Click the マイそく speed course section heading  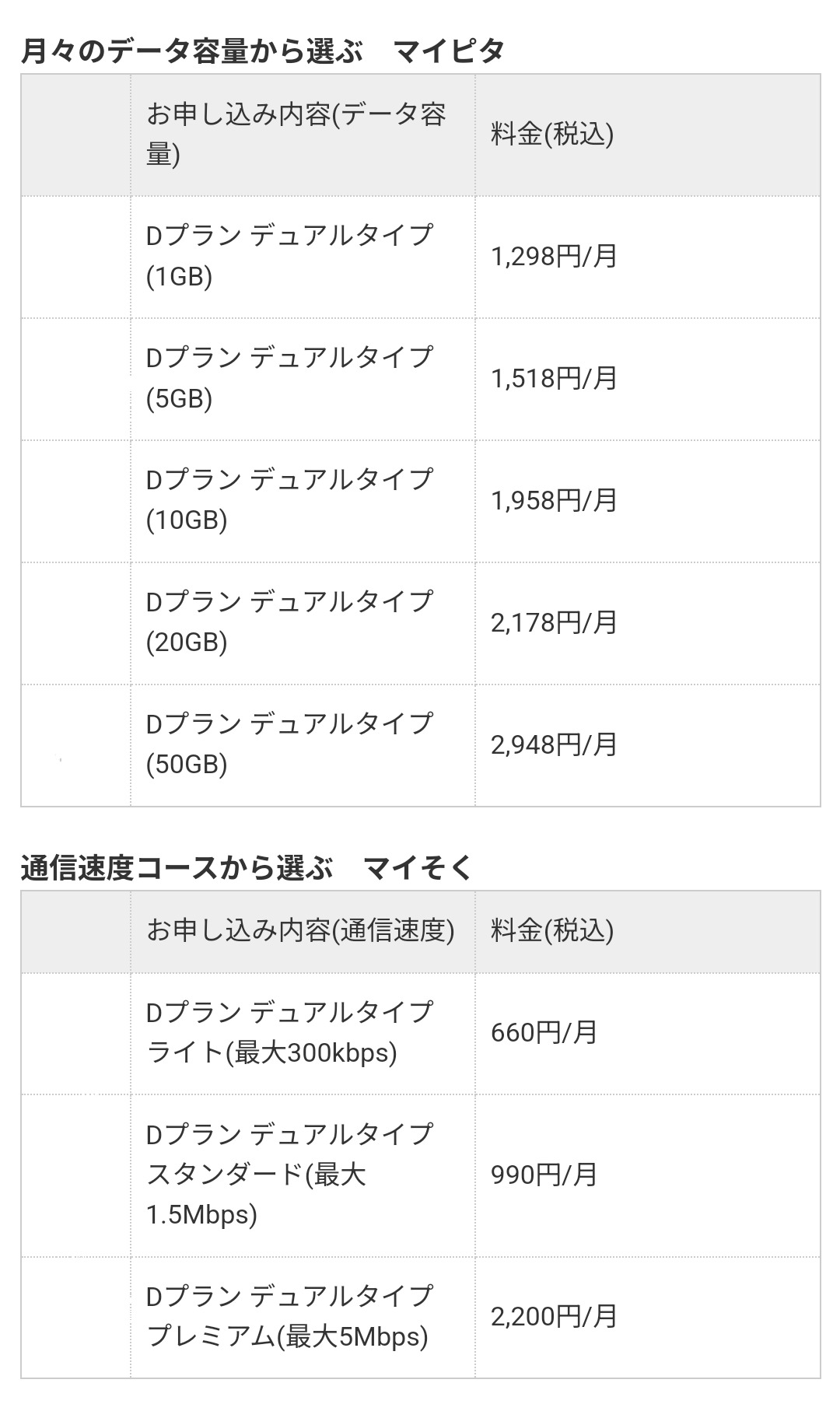(247, 868)
